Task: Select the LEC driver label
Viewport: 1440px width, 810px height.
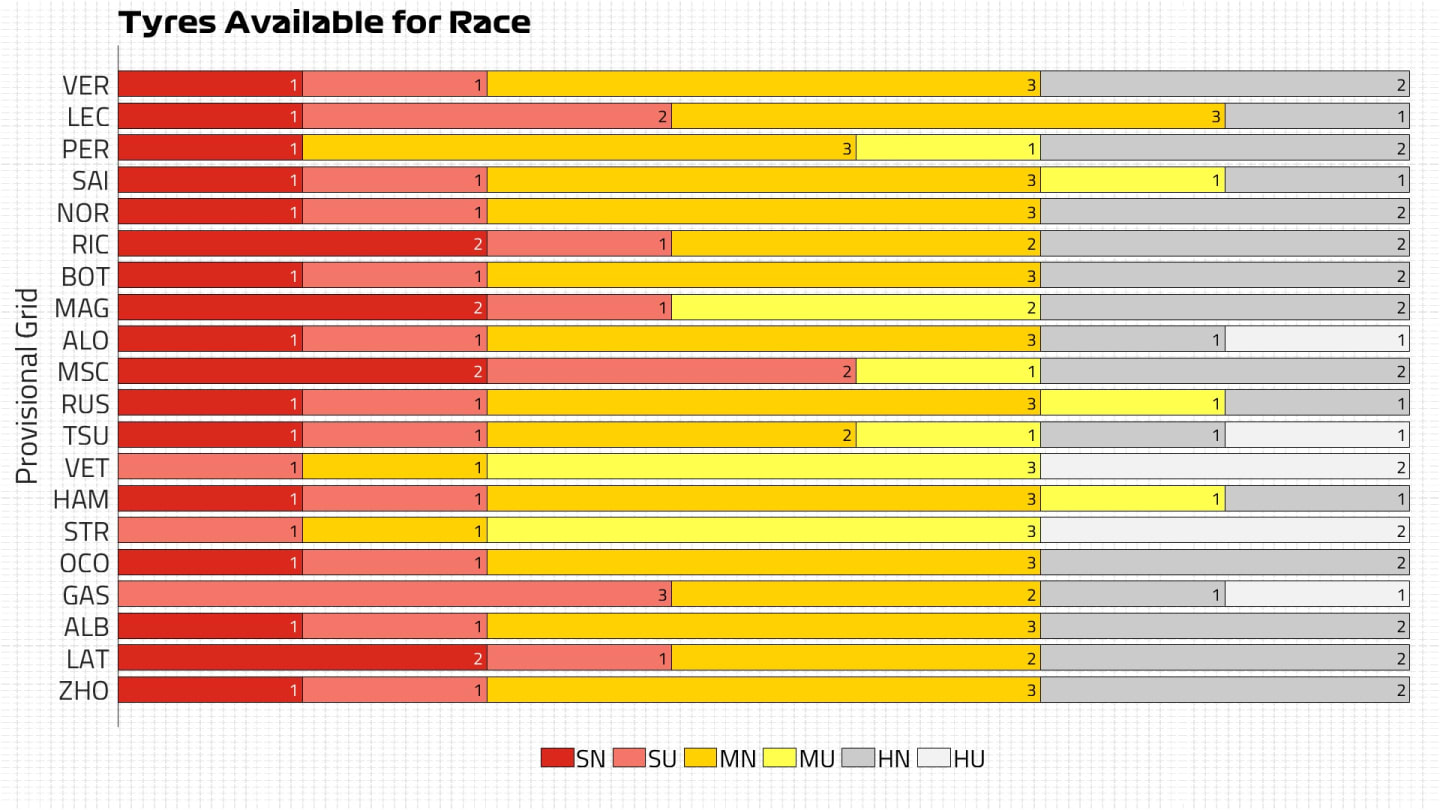Action: [88, 117]
